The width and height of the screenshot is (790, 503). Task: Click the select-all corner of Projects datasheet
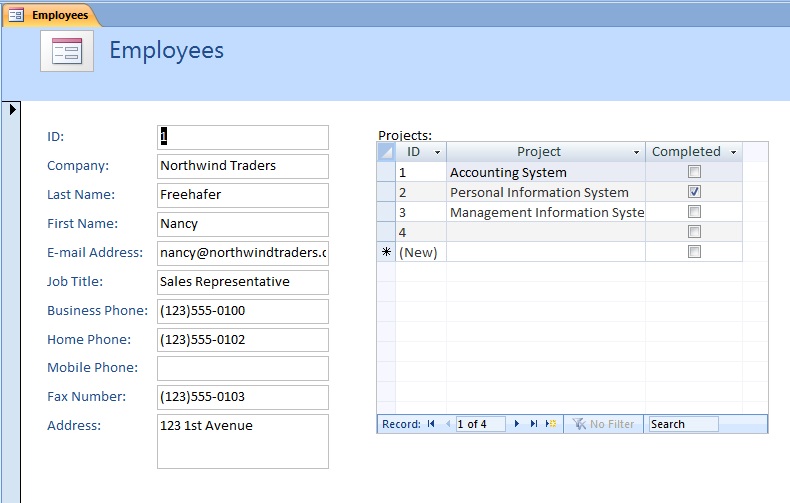(x=386, y=152)
